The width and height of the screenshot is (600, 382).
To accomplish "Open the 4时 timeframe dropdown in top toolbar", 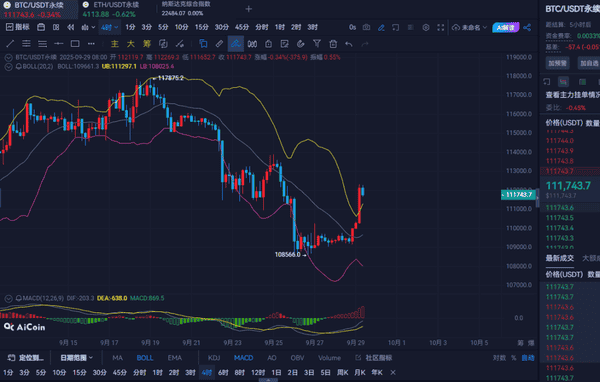I will [109, 27].
